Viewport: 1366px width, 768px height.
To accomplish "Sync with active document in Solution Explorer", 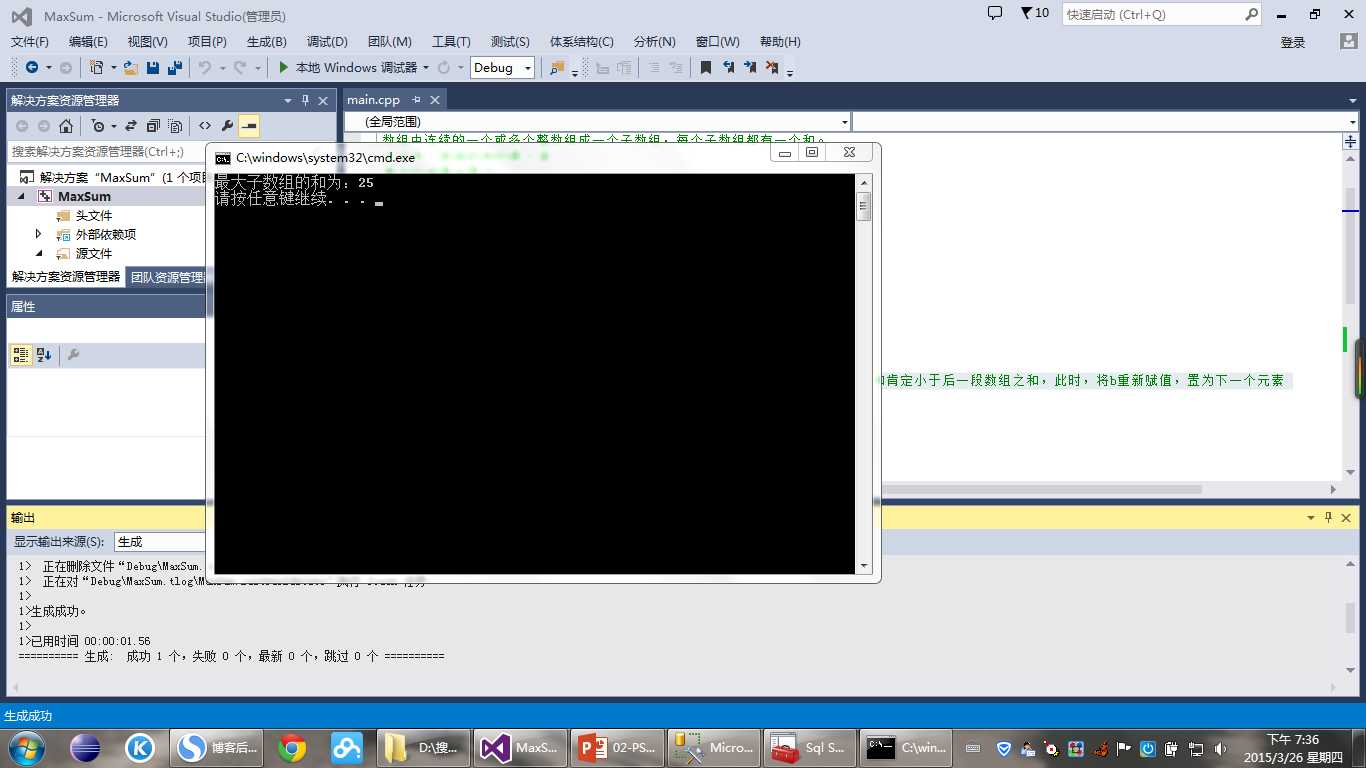I will 131,126.
